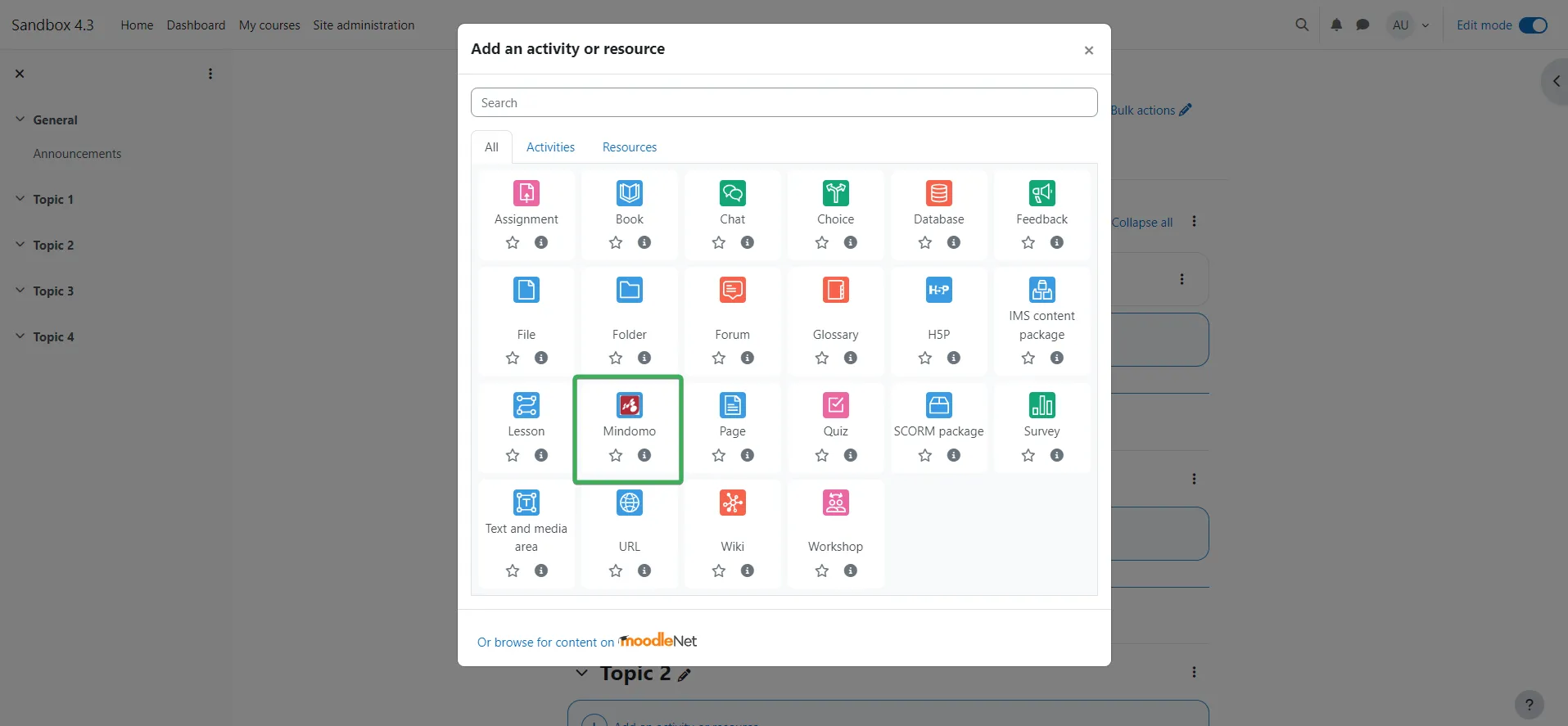Open Site administration from top navigation

[x=364, y=25]
